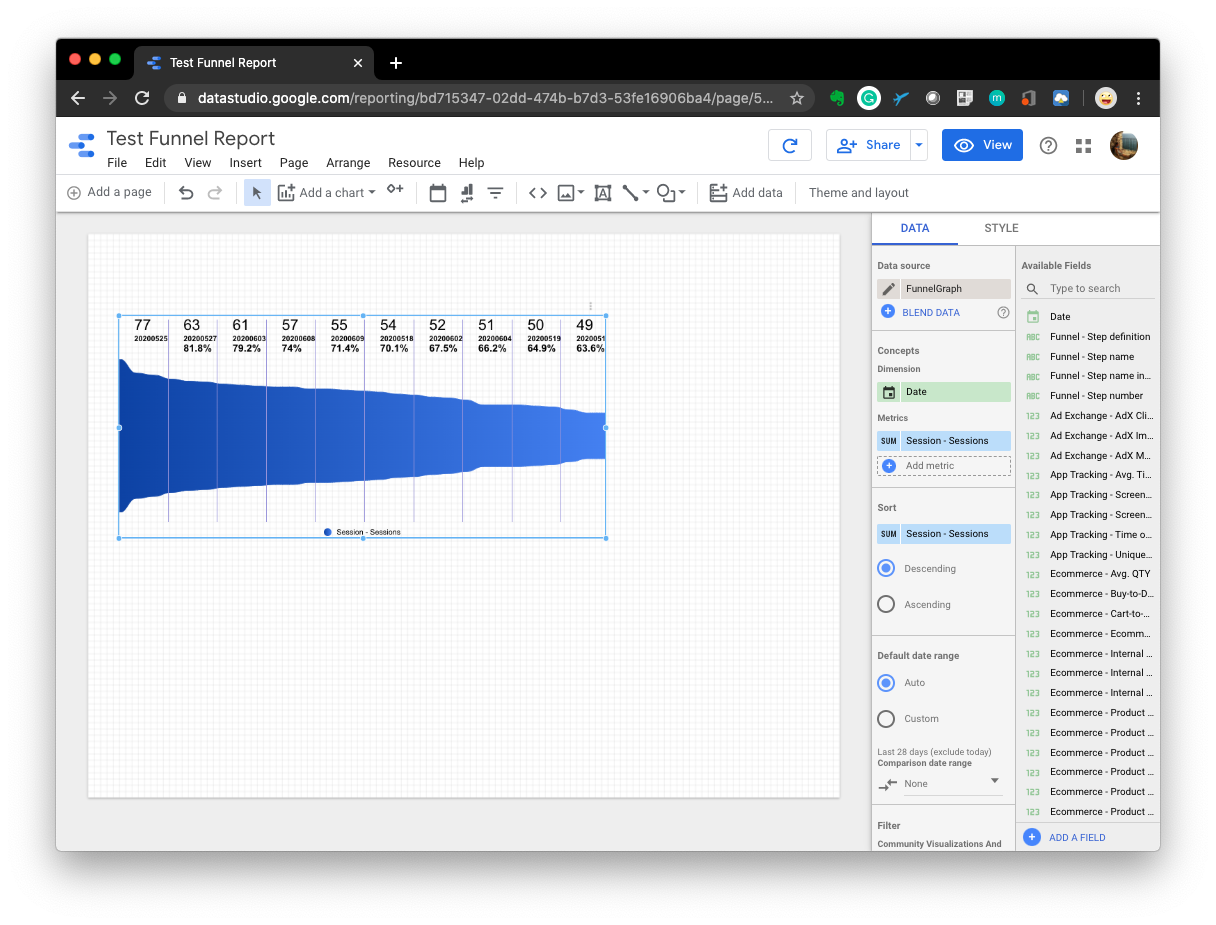Switch to the STYLE tab
Screen dimensions: 1216x925
(x=1001, y=228)
